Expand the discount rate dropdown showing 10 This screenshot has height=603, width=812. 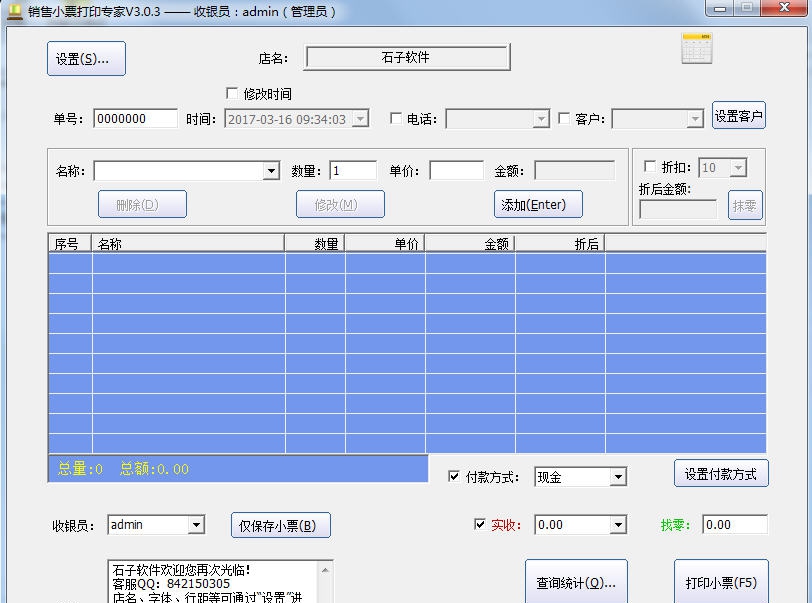coord(736,166)
